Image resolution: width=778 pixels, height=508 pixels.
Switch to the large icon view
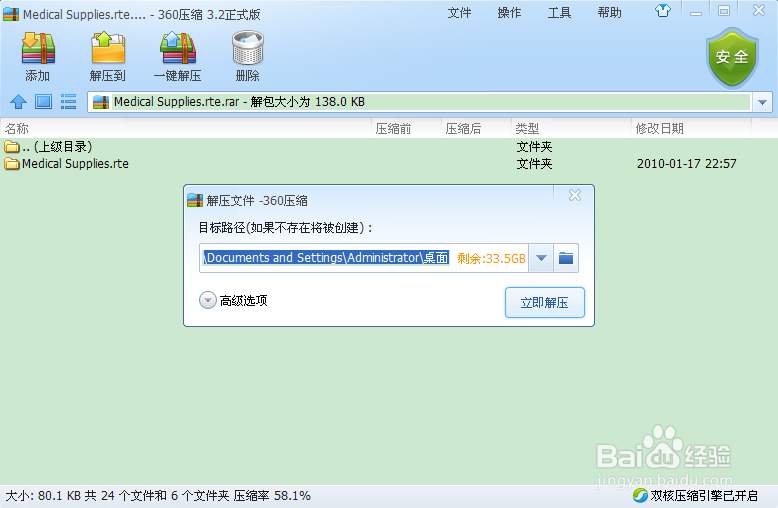tap(43, 102)
